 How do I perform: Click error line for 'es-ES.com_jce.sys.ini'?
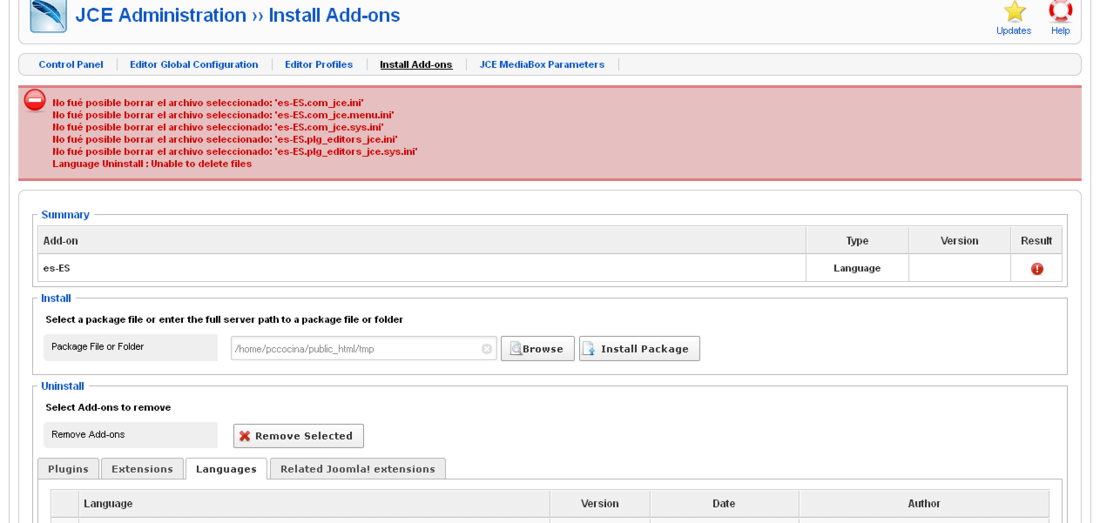click(x=218, y=127)
